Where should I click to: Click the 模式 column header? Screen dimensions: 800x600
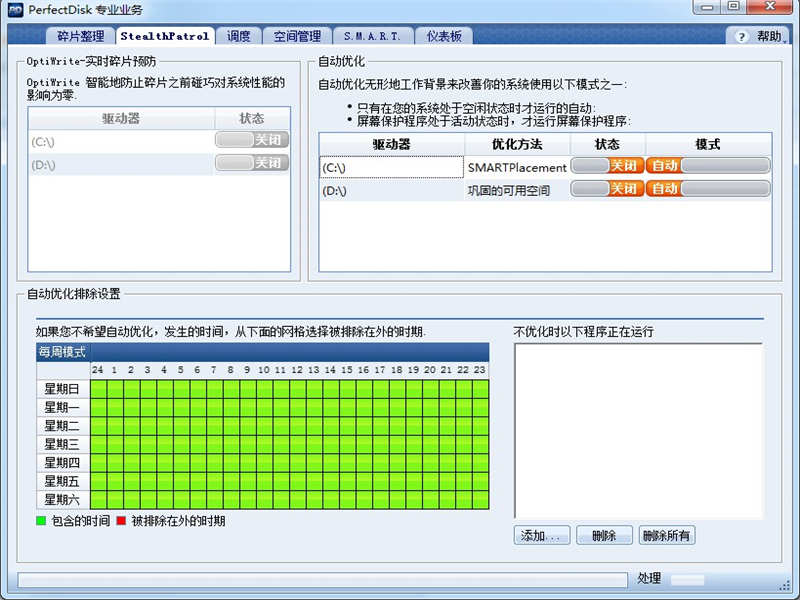click(x=708, y=144)
